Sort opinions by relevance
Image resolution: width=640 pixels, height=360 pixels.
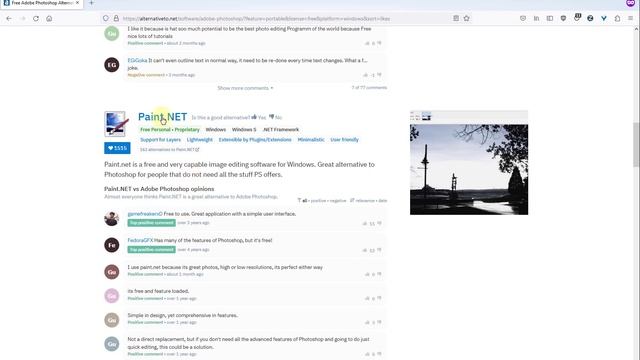tap(365, 201)
